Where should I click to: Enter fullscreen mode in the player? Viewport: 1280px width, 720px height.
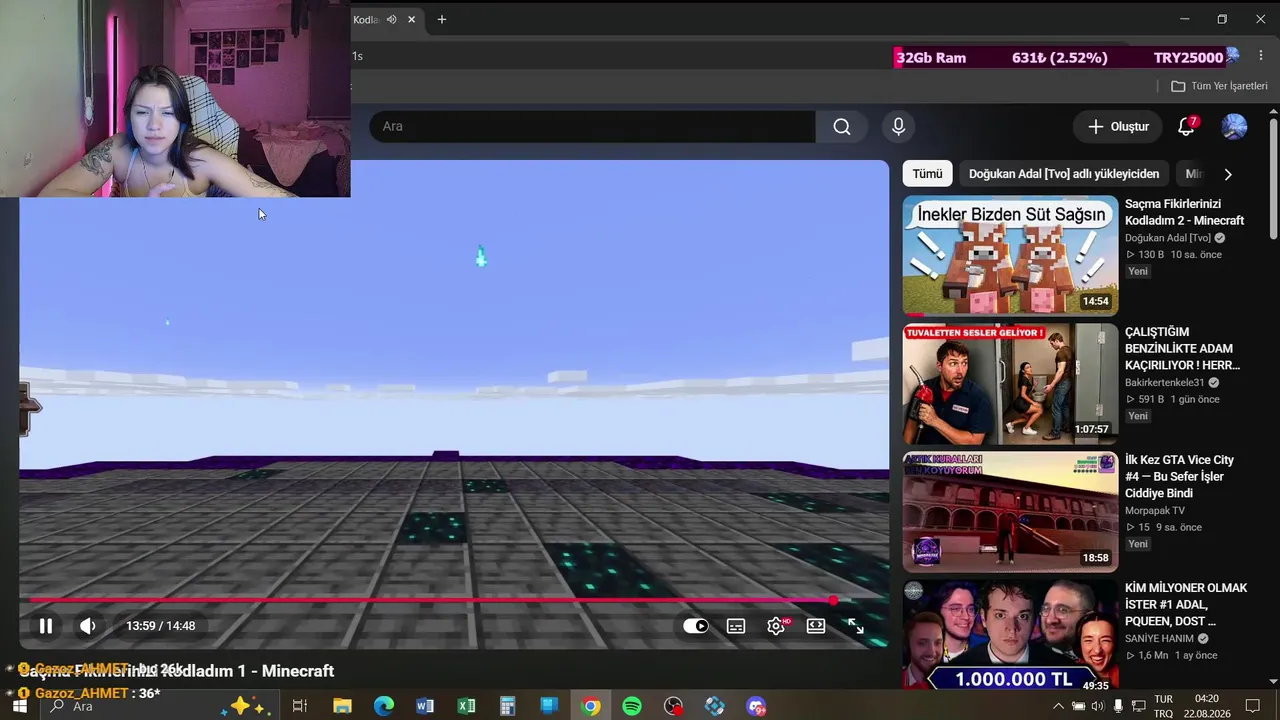(x=856, y=626)
